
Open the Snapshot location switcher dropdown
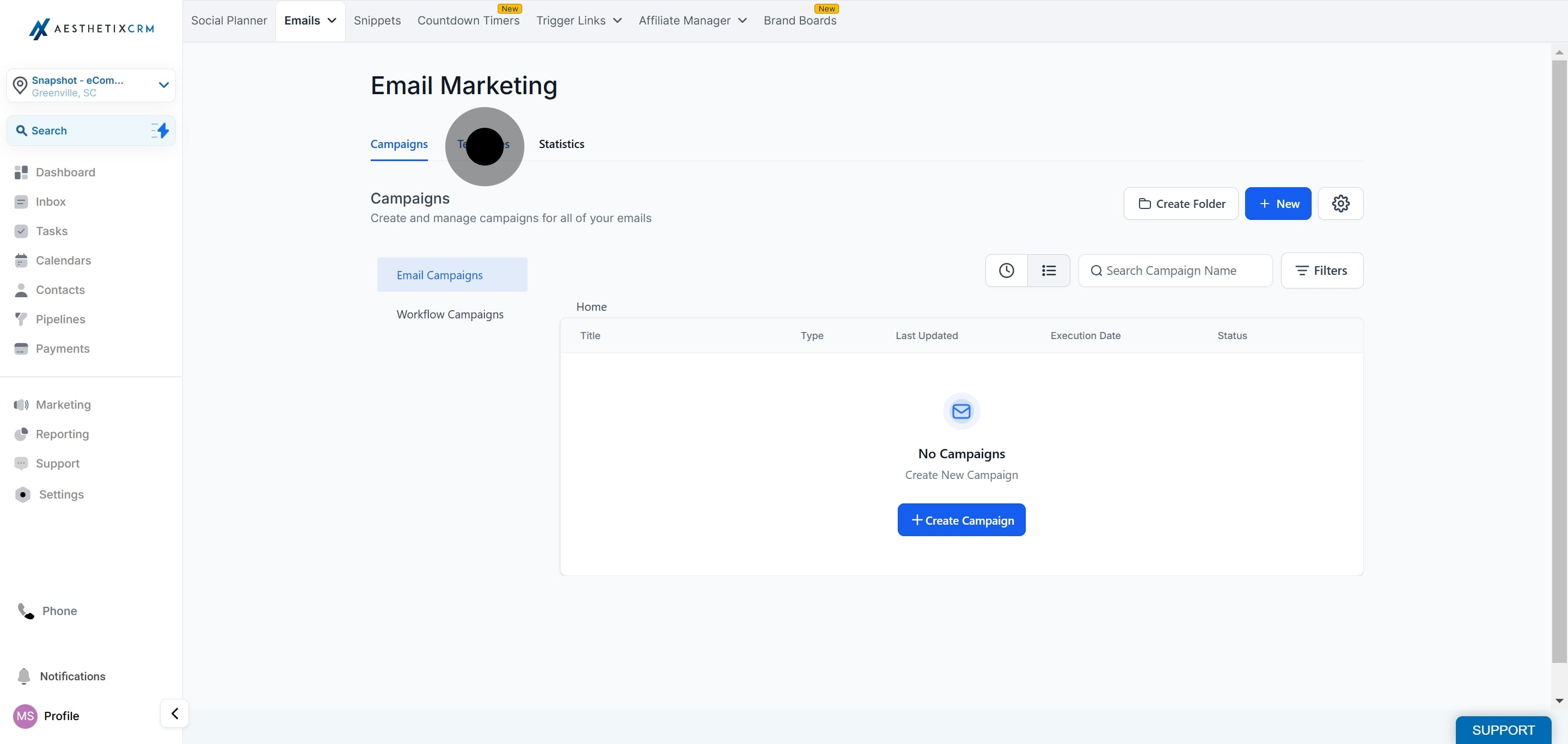pyautogui.click(x=91, y=86)
